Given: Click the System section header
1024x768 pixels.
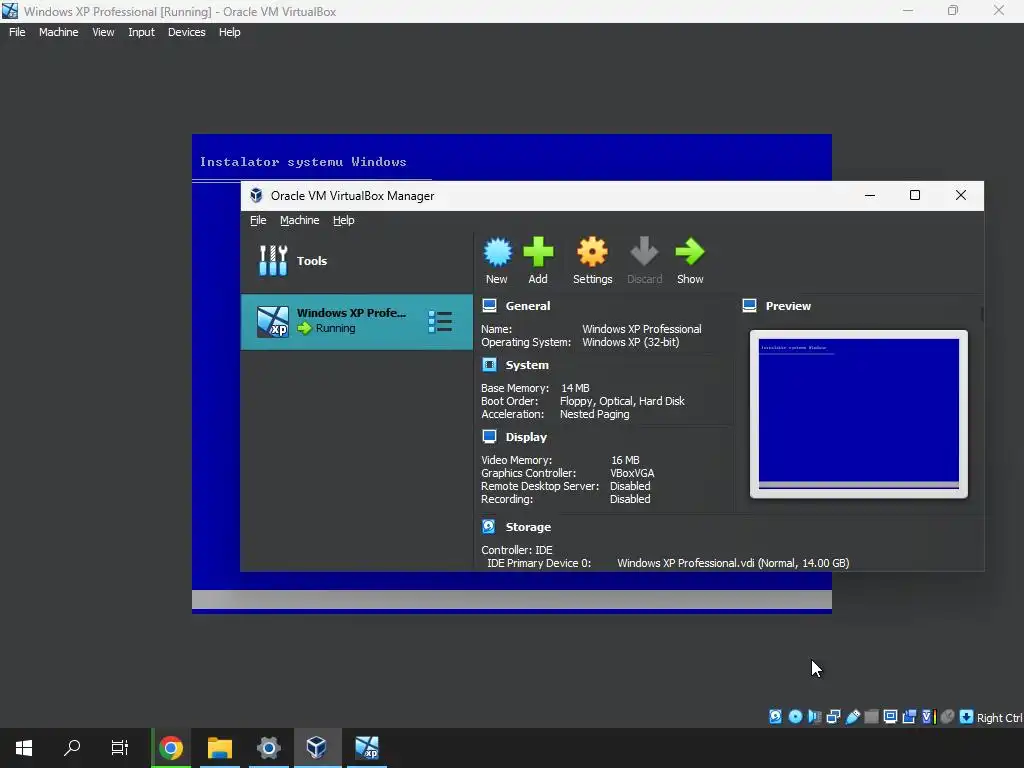Looking at the screenshot, I should point(527,365).
